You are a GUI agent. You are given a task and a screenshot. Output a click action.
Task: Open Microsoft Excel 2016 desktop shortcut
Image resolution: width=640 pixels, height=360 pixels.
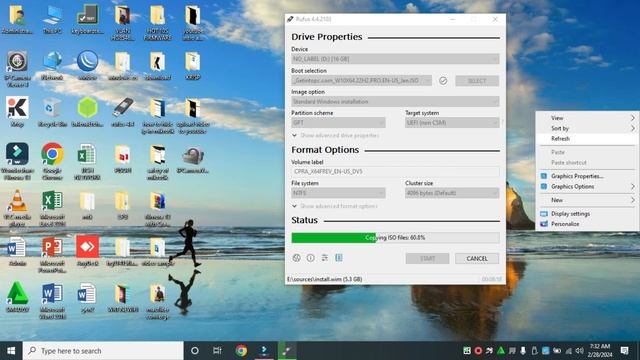52,208
